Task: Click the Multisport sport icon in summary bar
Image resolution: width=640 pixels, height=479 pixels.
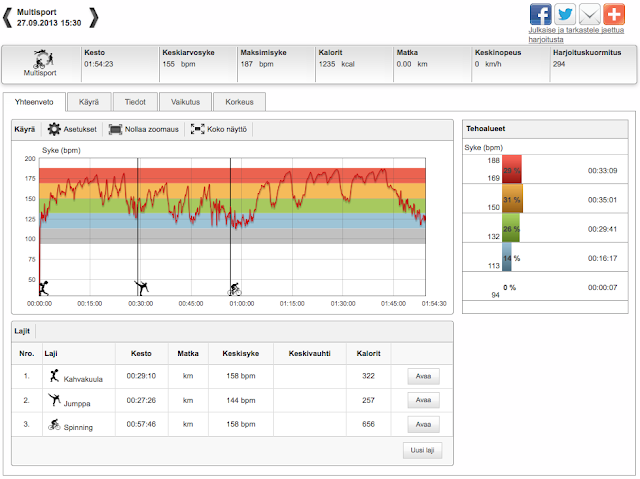Action: click(43, 59)
